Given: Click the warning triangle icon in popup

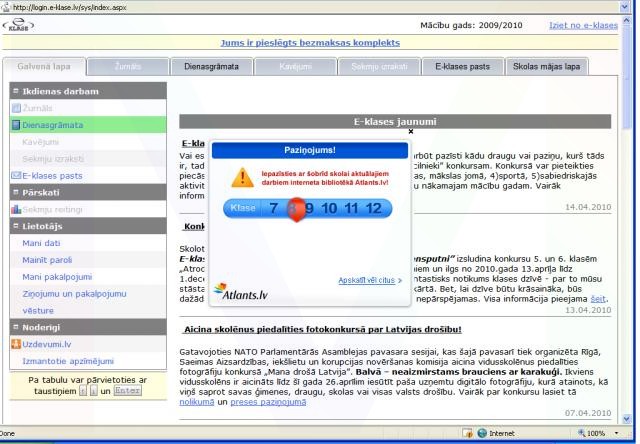Looking at the screenshot, I should coord(243,178).
